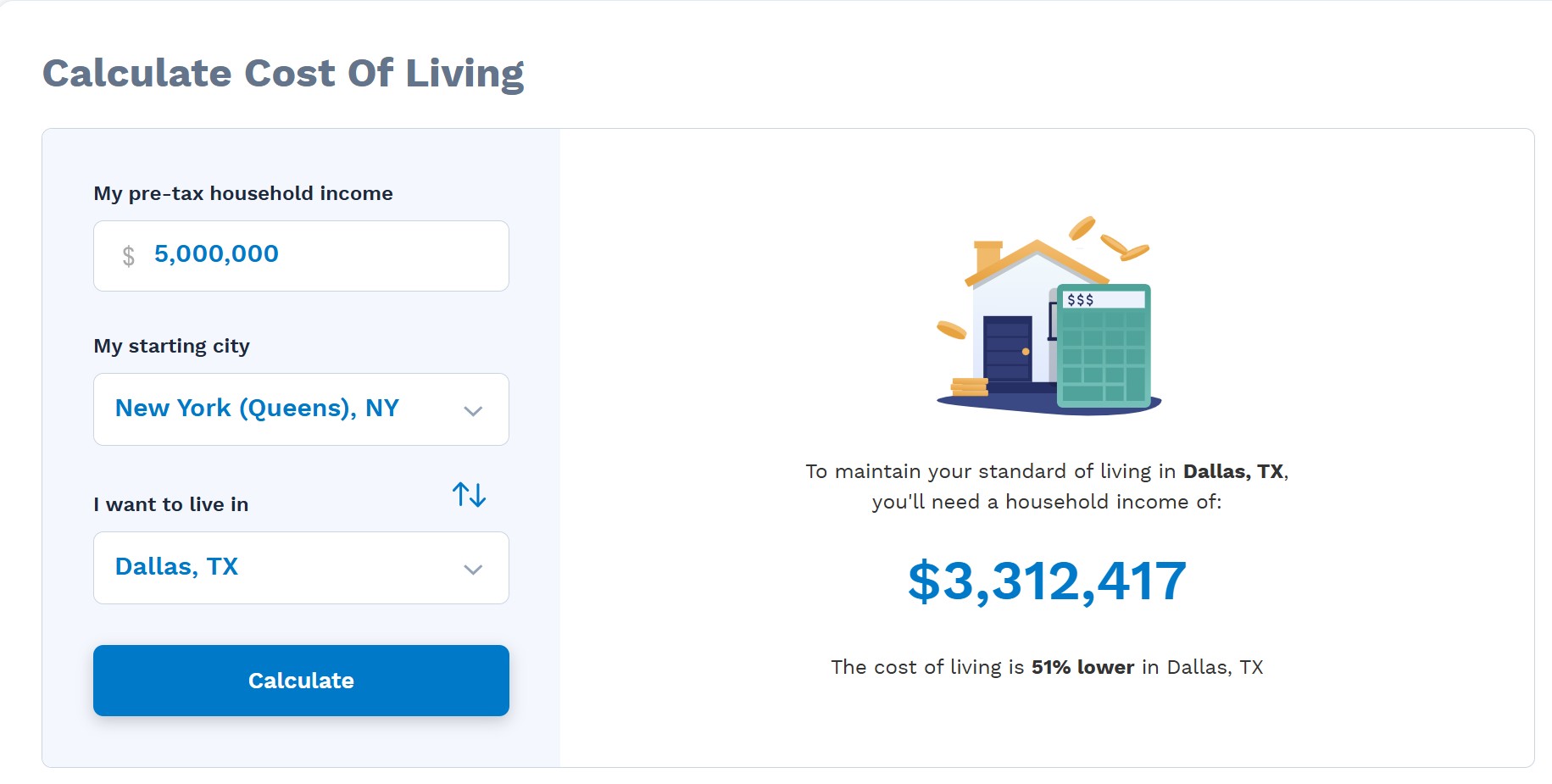Click the Calculate Cost Of Living heading

tap(283, 73)
